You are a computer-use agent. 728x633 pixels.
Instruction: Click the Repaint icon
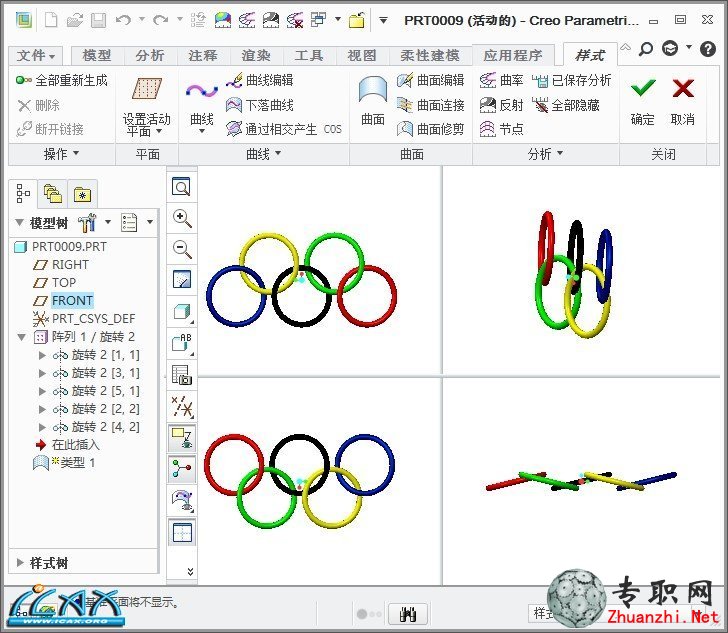[x=182, y=280]
